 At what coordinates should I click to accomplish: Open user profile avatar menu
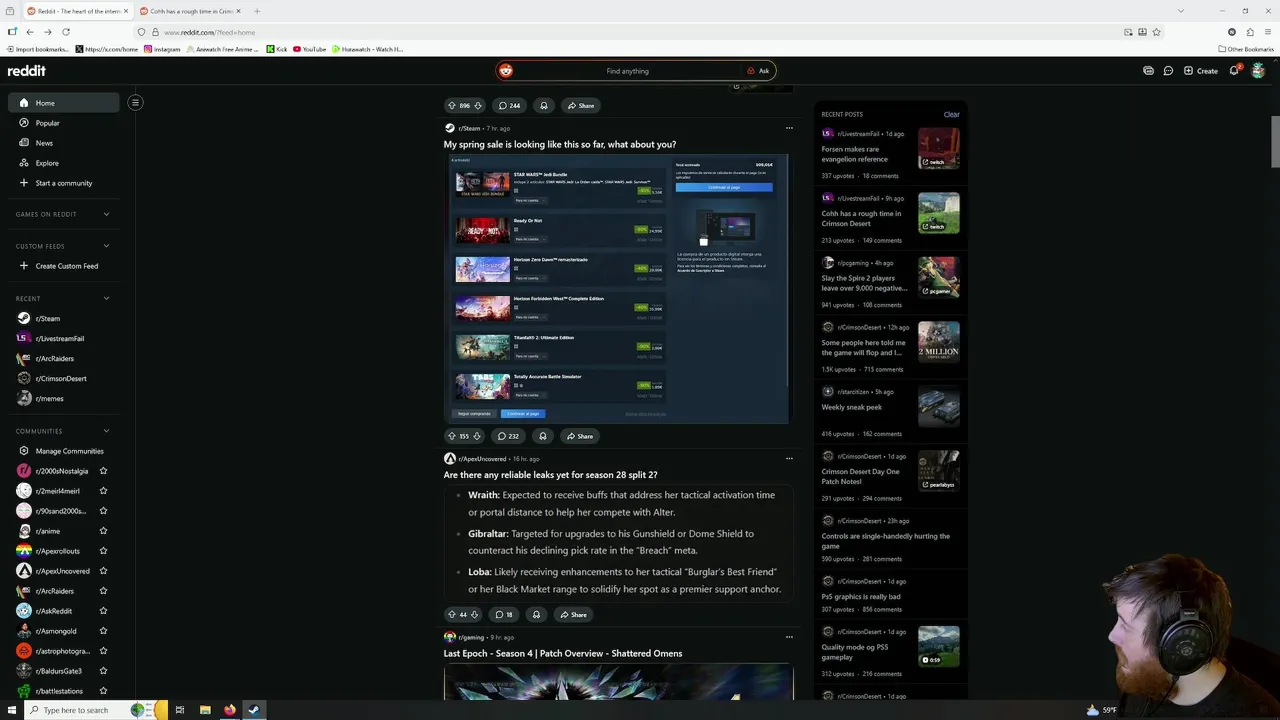pyautogui.click(x=1258, y=71)
